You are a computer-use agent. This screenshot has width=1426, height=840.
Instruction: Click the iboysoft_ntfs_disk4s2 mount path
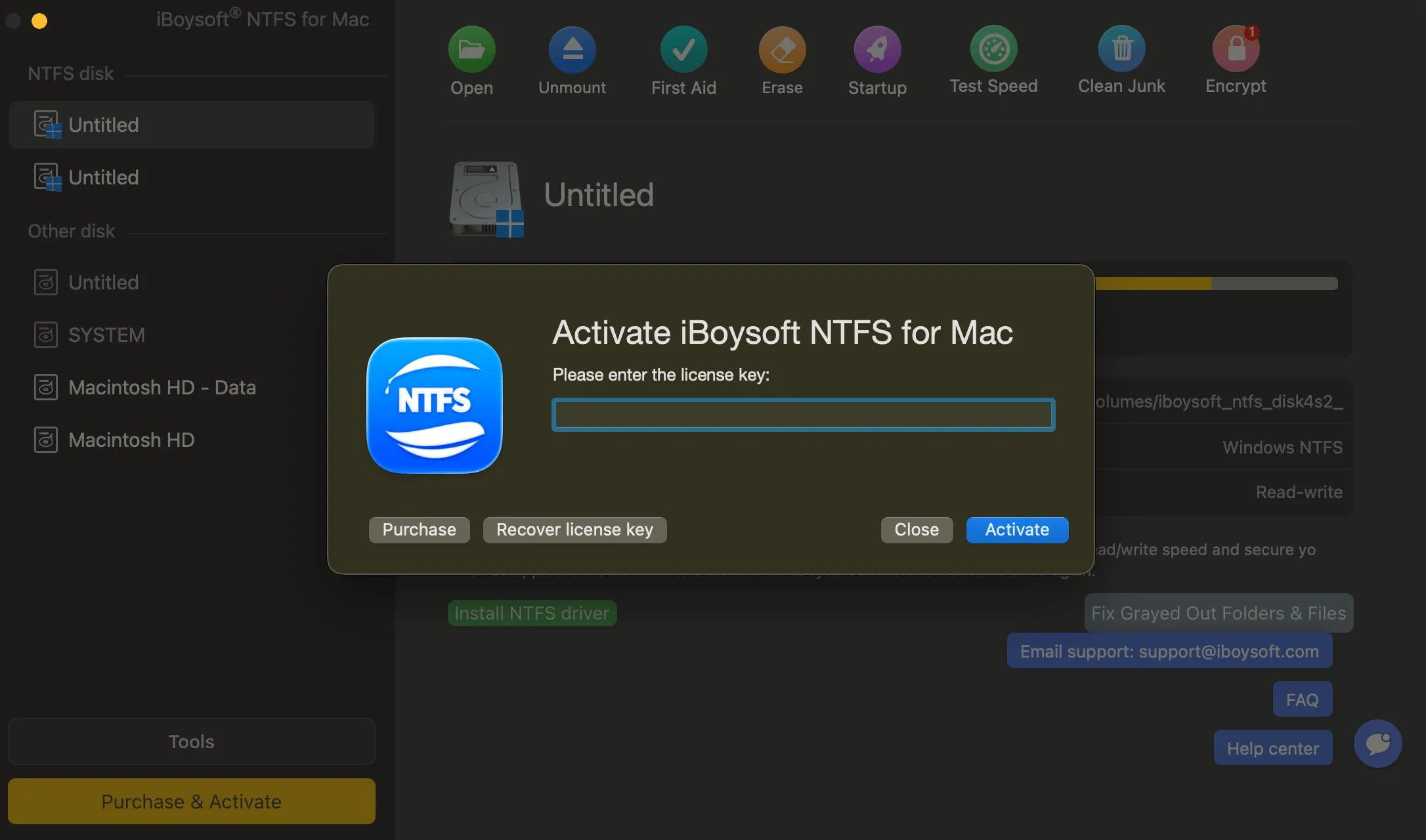click(x=1219, y=401)
